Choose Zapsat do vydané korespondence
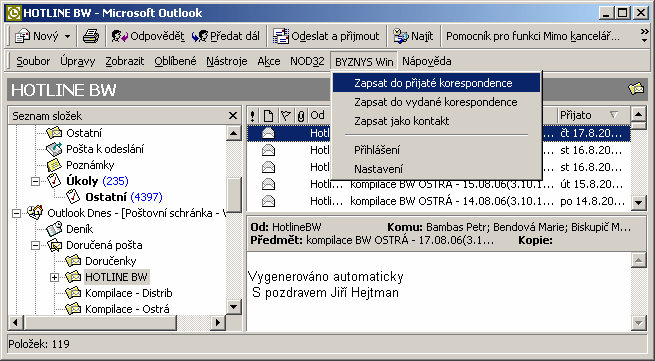The width and height of the screenshot is (655, 361). click(x=437, y=102)
